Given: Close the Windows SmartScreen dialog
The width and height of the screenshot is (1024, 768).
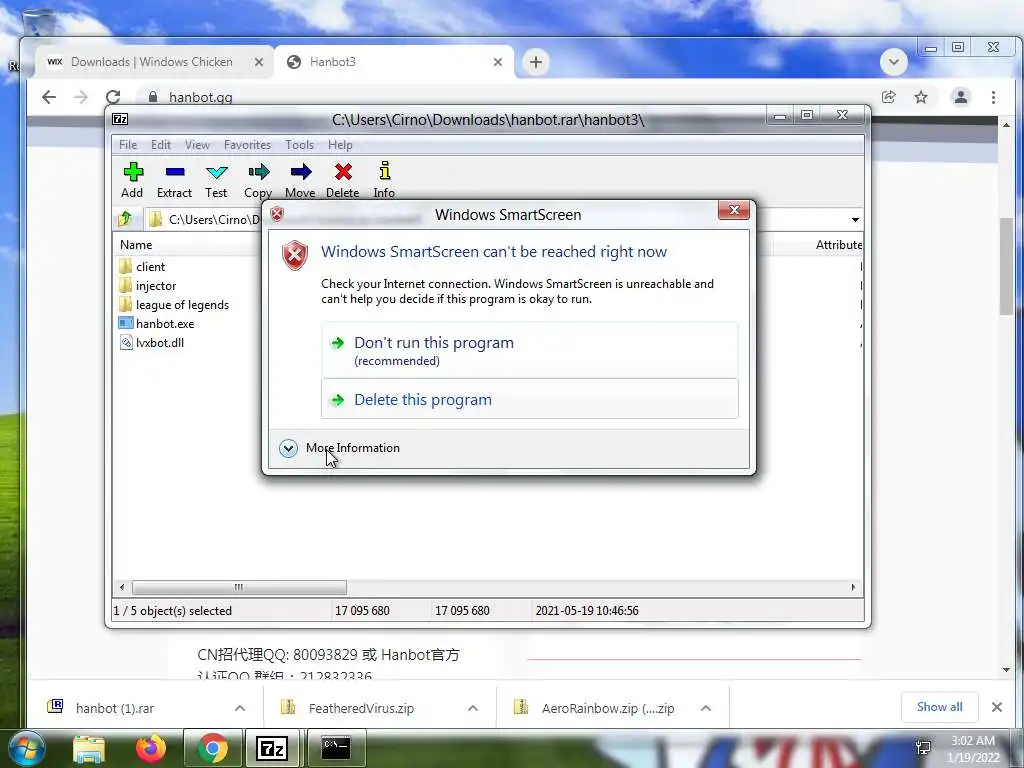Looking at the screenshot, I should (x=734, y=210).
